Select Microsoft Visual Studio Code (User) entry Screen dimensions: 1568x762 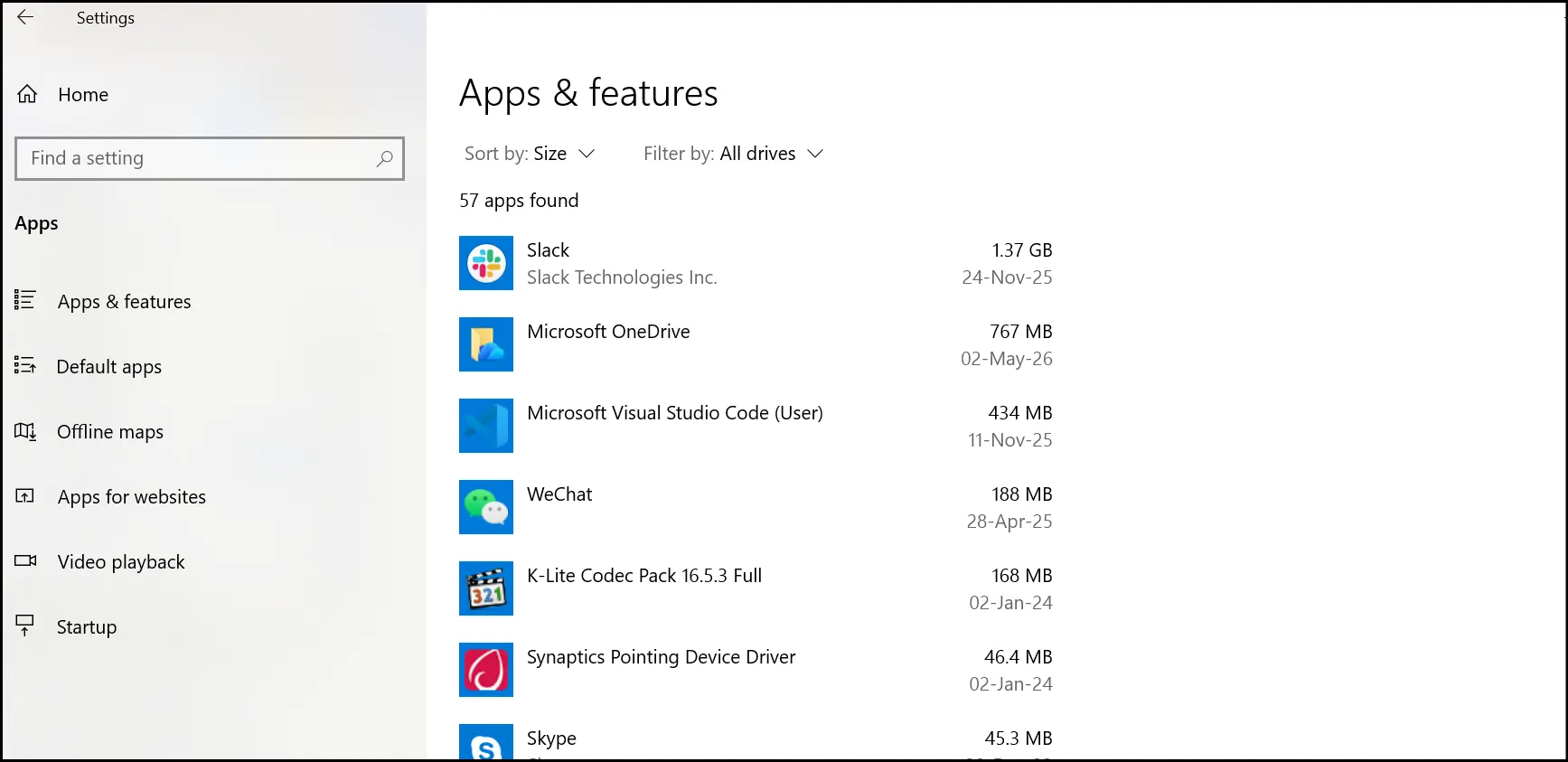click(675, 413)
